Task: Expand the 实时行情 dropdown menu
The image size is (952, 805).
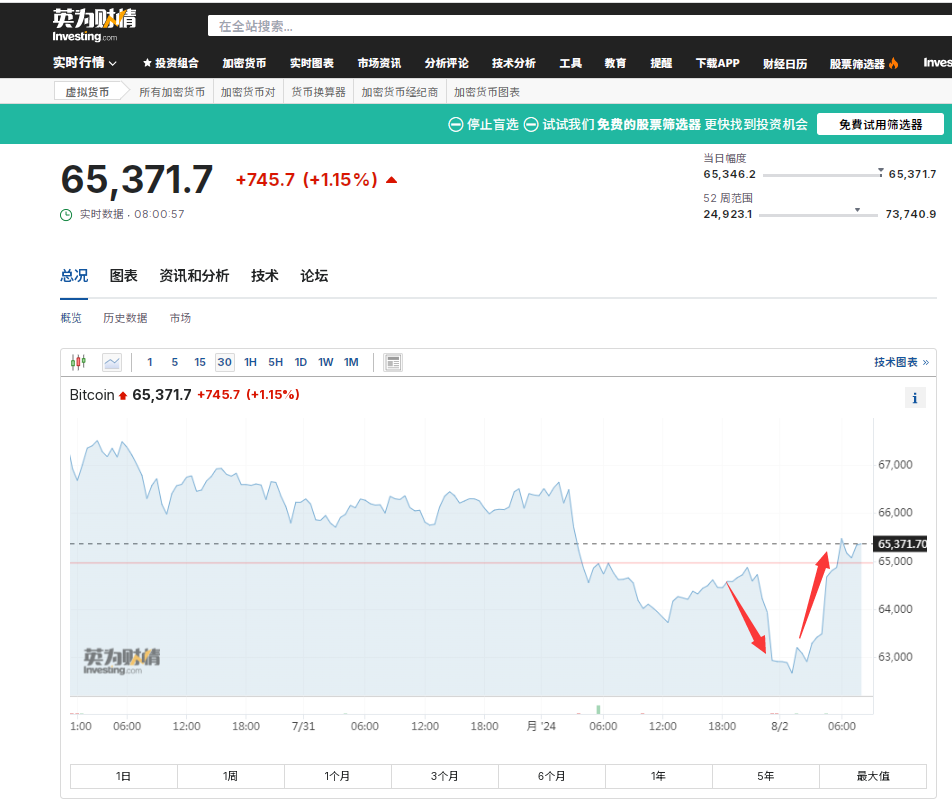Action: coord(85,63)
